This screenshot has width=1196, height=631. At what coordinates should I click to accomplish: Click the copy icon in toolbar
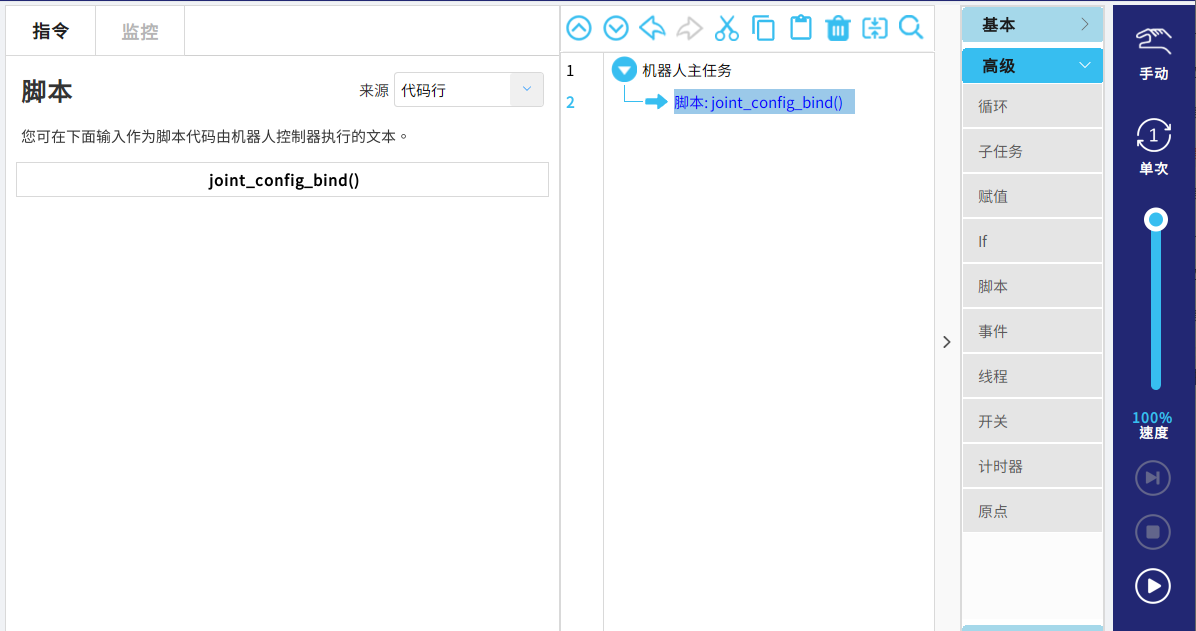pos(764,28)
